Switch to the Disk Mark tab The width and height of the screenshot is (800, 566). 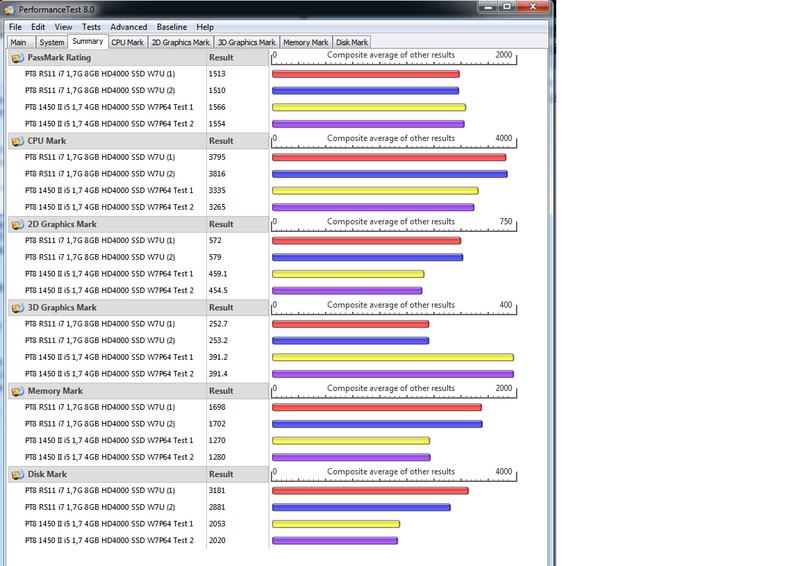pyautogui.click(x=352, y=42)
